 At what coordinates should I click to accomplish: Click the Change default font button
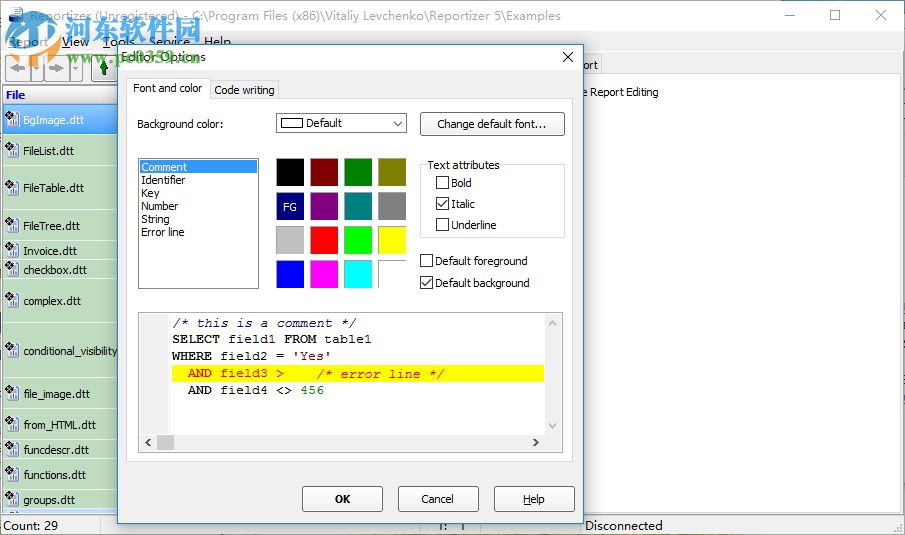[x=492, y=124]
